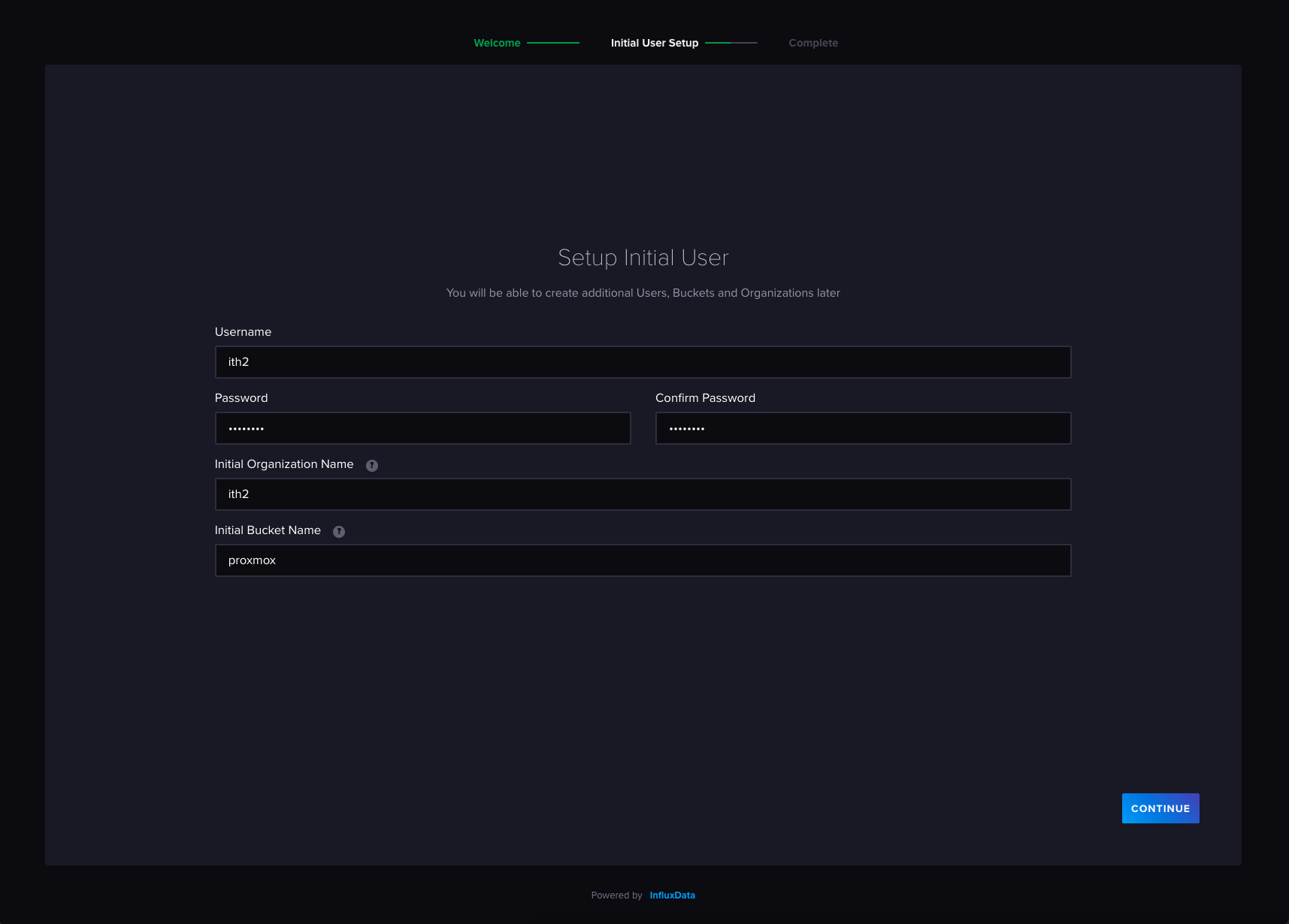Click the progress bar after Welcome
The width and height of the screenshot is (1289, 924).
[x=554, y=43]
